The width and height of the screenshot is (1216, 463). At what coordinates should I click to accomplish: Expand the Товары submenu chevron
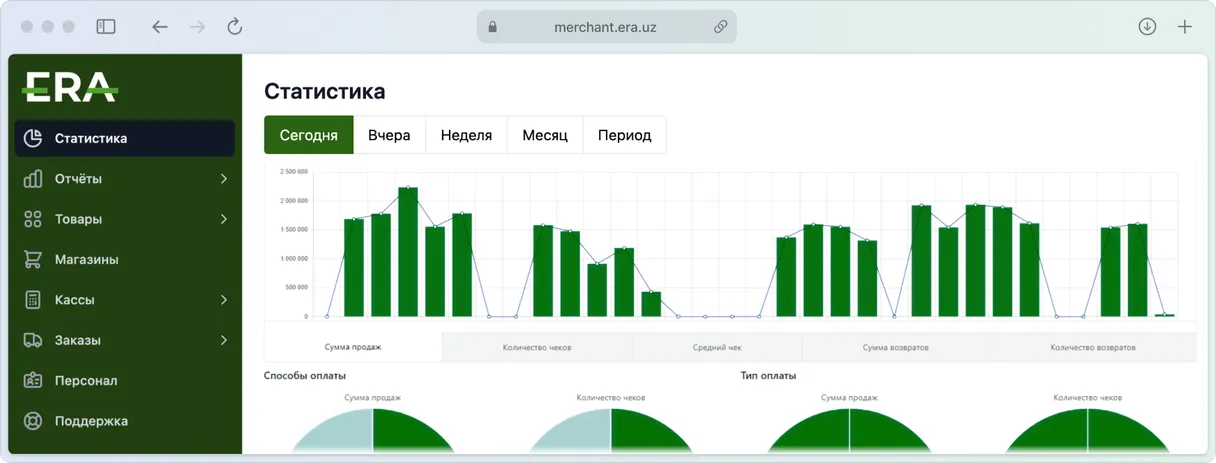click(224, 219)
